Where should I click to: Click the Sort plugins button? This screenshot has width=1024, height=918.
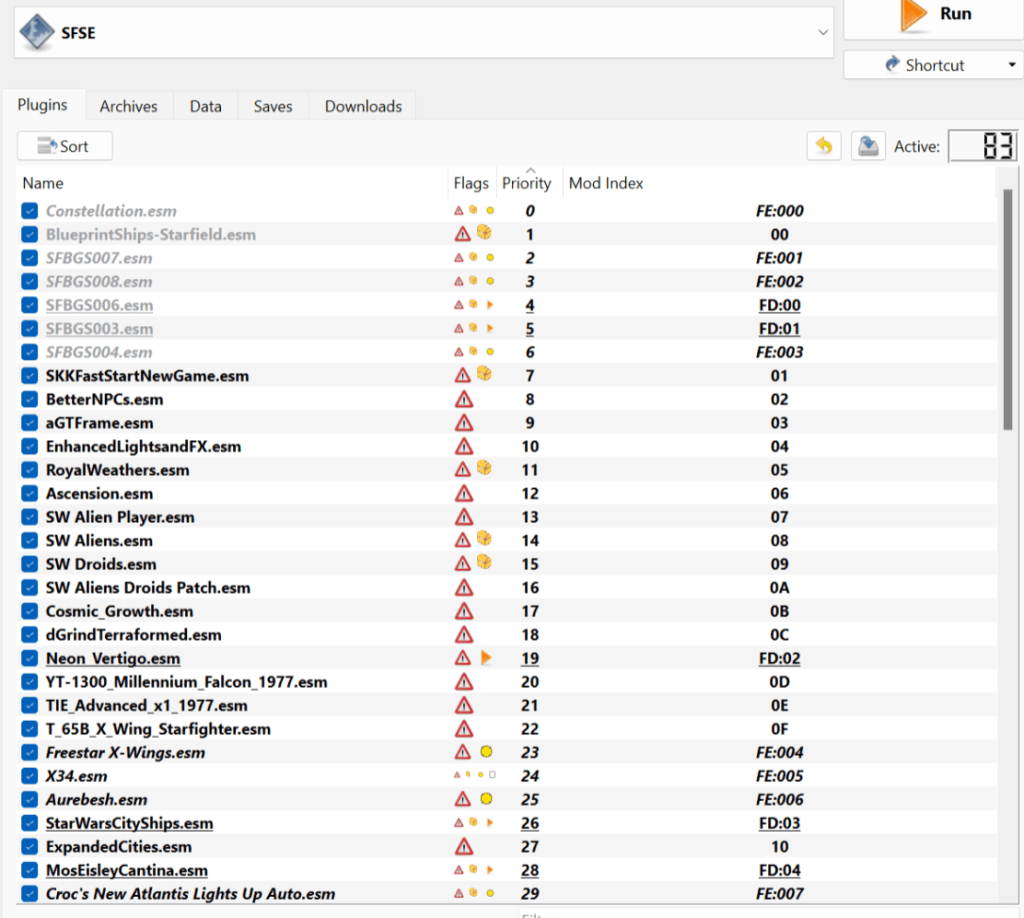pyautogui.click(x=64, y=146)
